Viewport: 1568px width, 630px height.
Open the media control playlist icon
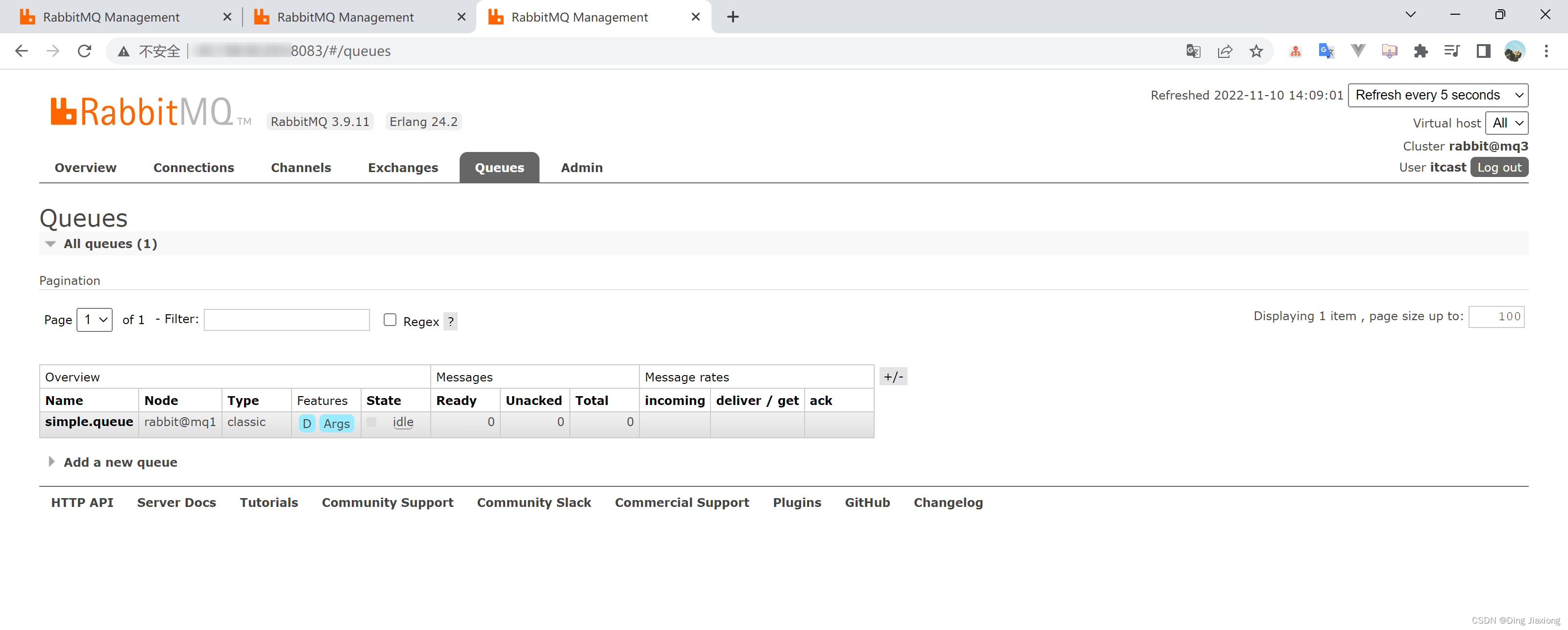(1452, 51)
